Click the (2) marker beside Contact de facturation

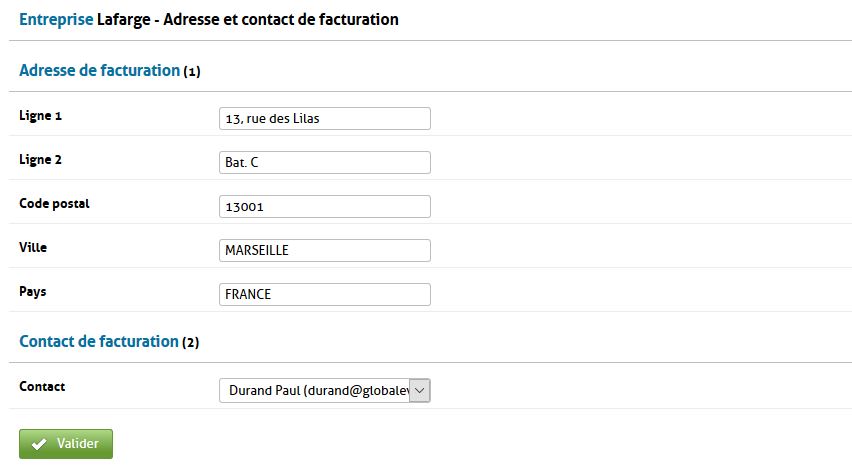click(x=190, y=342)
